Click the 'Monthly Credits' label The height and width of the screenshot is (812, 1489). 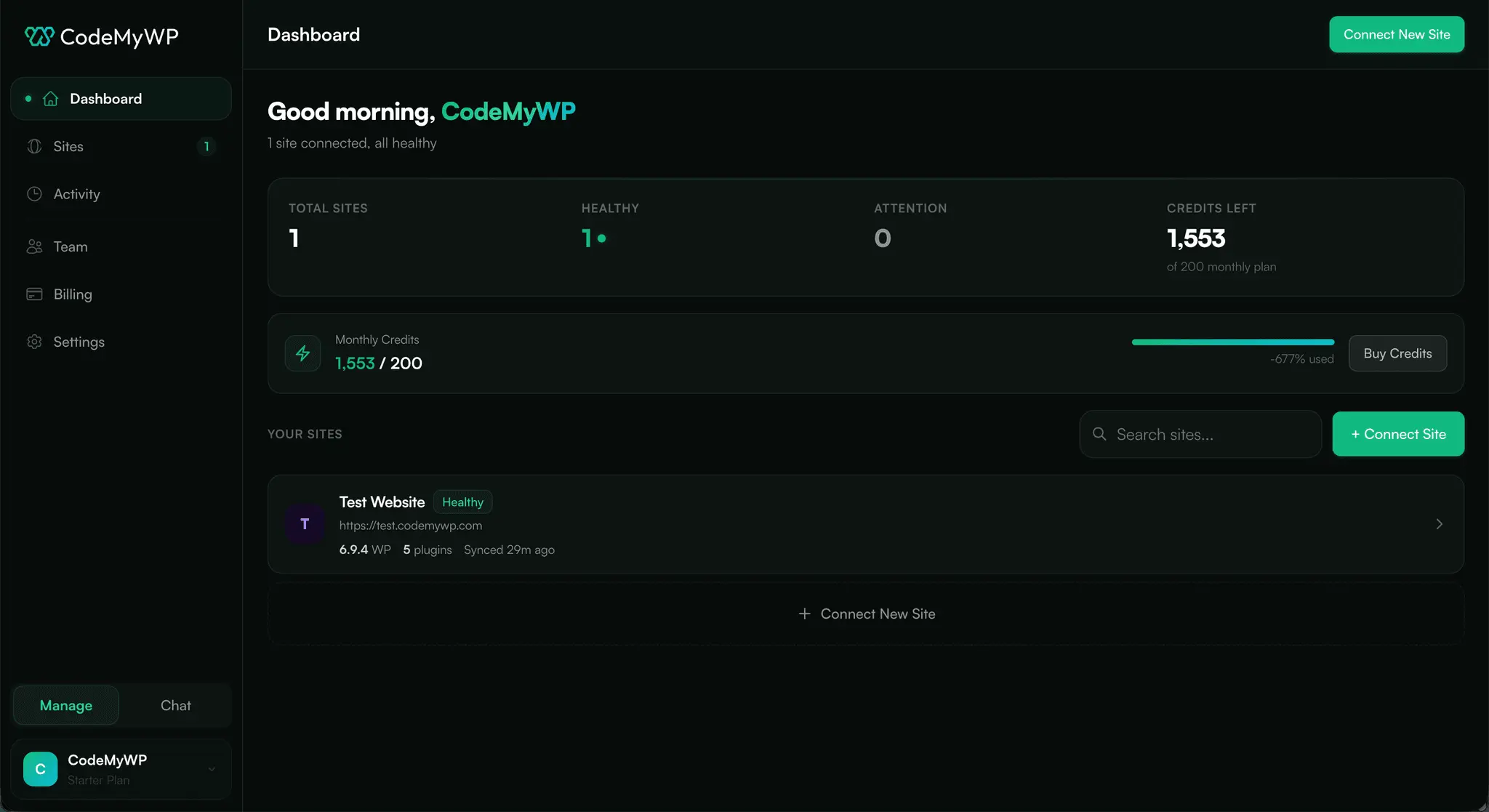click(377, 339)
